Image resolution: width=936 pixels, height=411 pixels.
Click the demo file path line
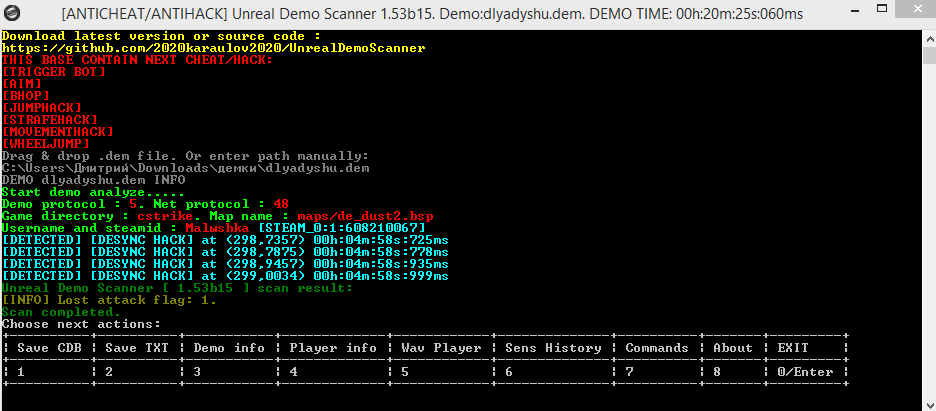[x=186, y=168]
